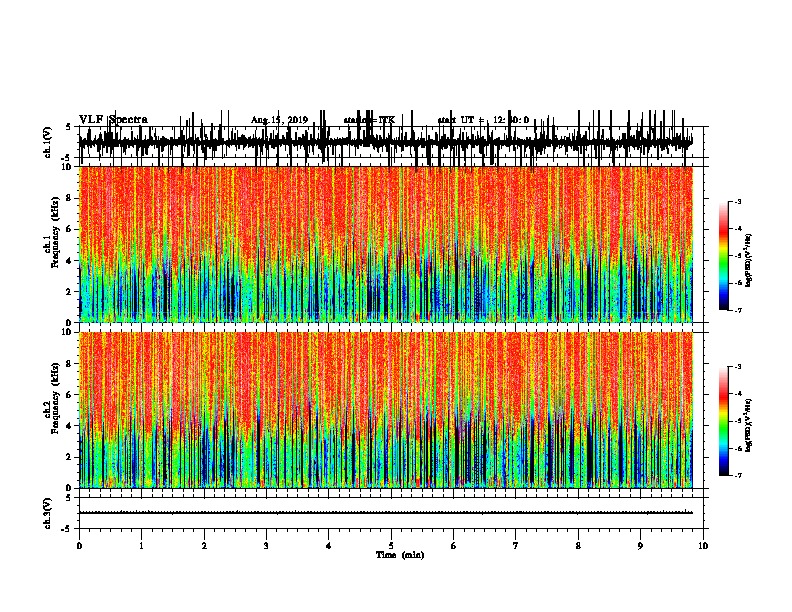Image resolution: width=792 pixels, height=612 pixels.
Task: Click the "Time (min)" axis label
Action: (400, 555)
